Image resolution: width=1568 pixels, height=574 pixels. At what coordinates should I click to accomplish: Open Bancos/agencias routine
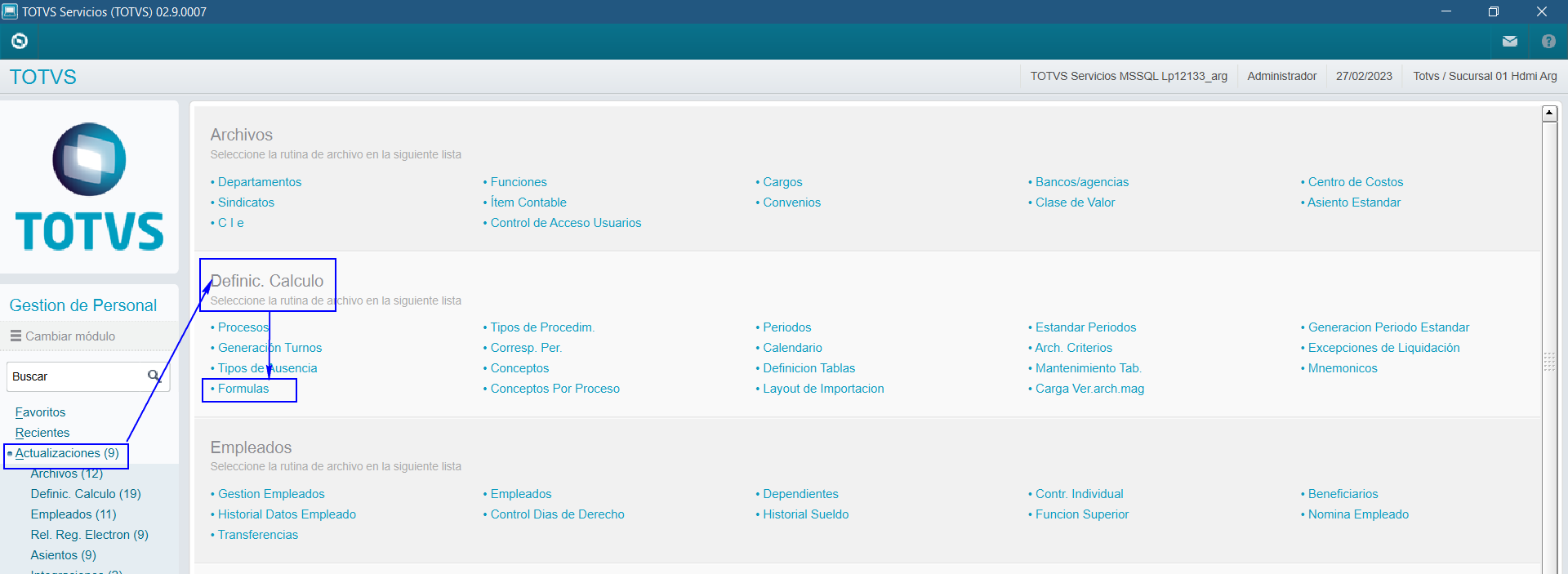pyautogui.click(x=1082, y=182)
